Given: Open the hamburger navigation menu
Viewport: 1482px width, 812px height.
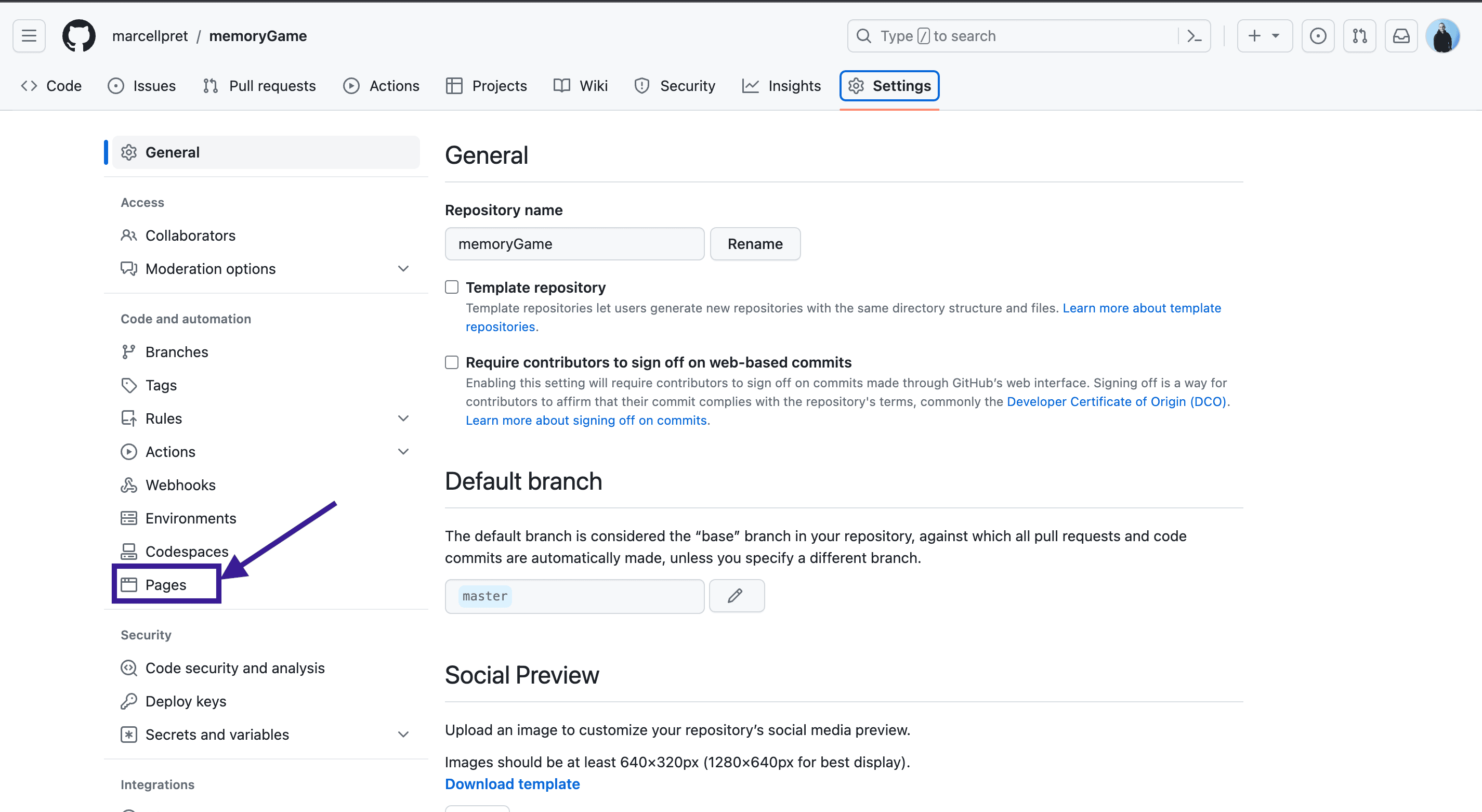Looking at the screenshot, I should point(28,36).
